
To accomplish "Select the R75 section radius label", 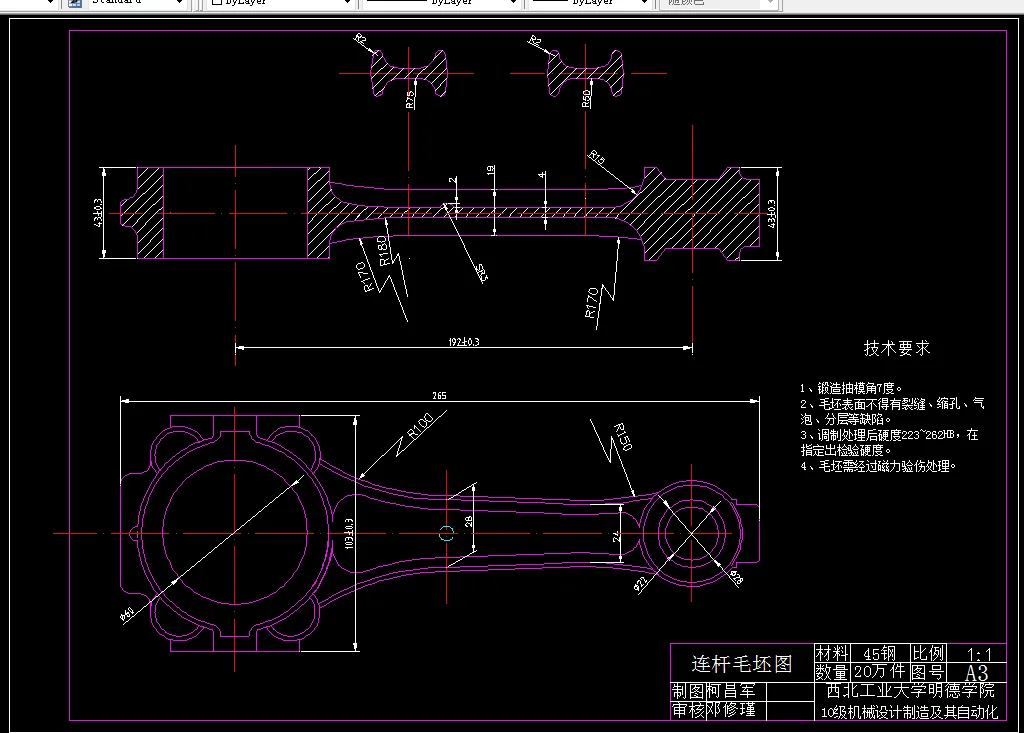I will (x=409, y=99).
